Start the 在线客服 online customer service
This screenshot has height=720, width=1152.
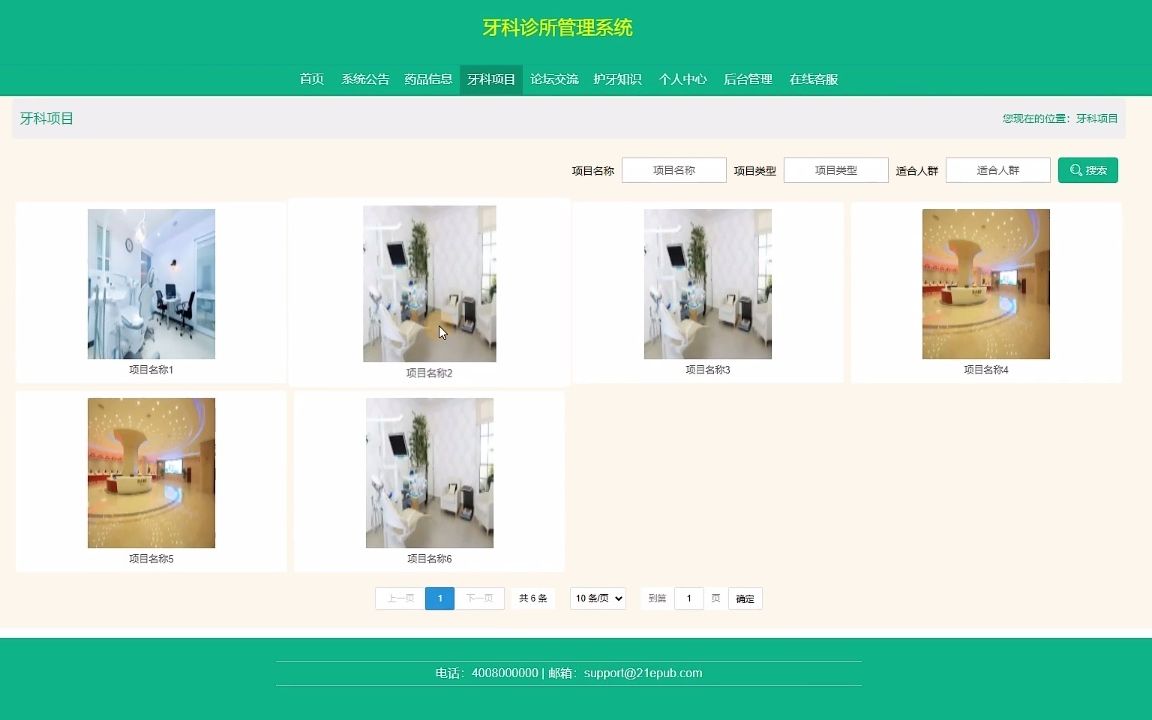[x=814, y=79]
